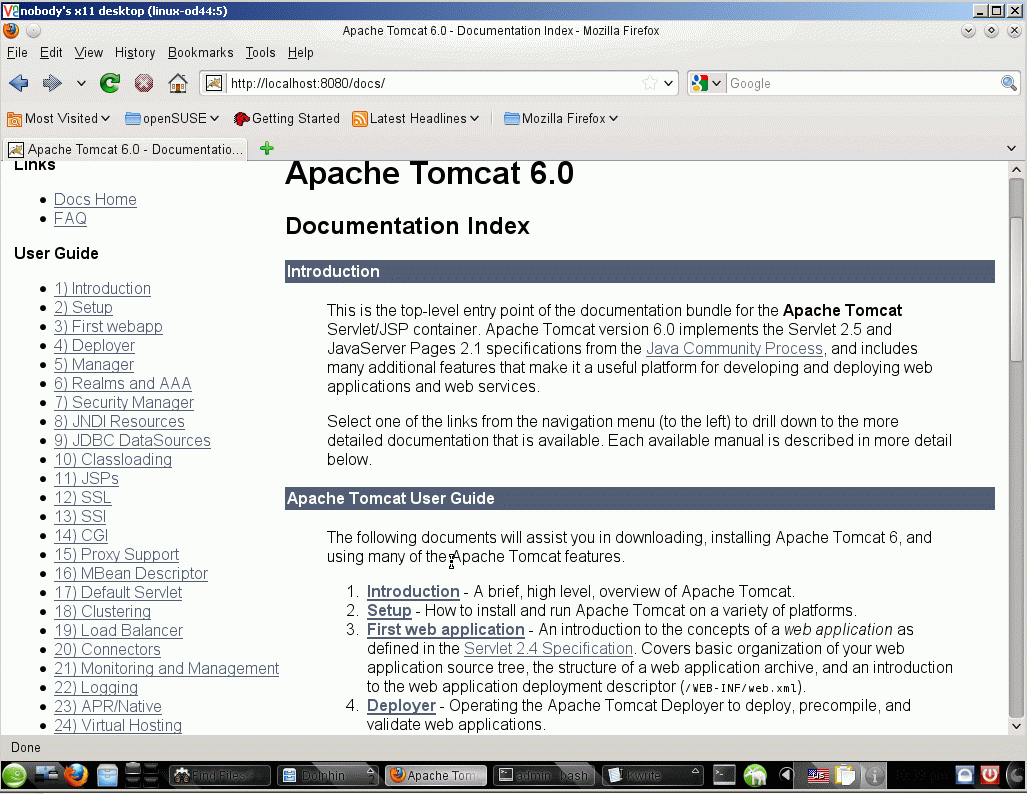Stop loading the page
The width and height of the screenshot is (1027, 794).
pyautogui.click(x=143, y=83)
